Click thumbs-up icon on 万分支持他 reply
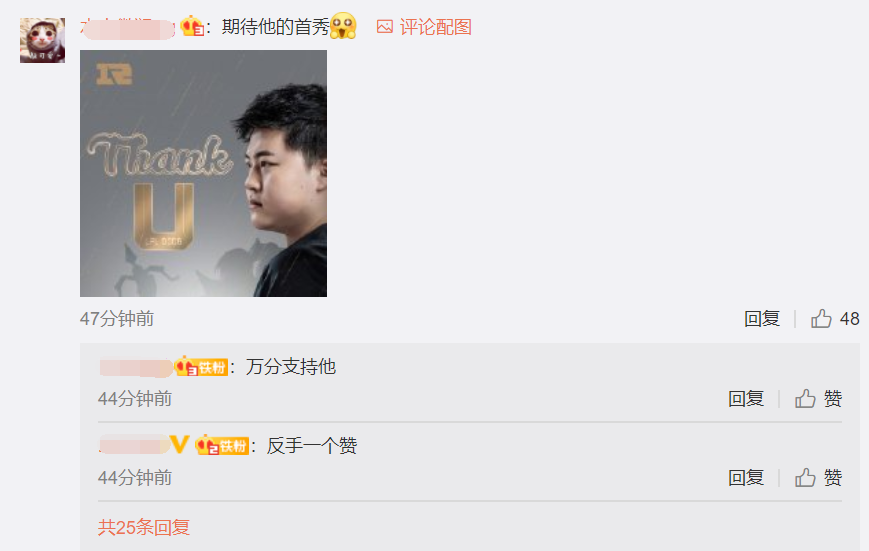 pyautogui.click(x=805, y=399)
